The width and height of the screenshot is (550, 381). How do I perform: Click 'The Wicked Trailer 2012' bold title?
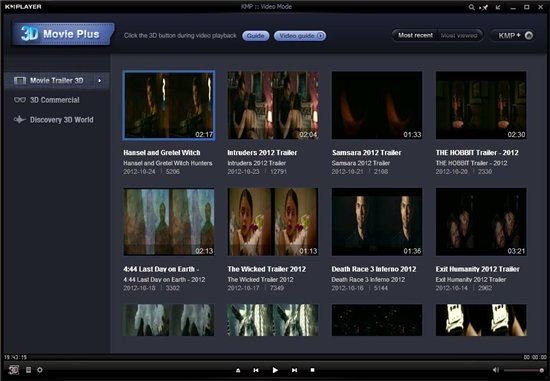(x=267, y=269)
